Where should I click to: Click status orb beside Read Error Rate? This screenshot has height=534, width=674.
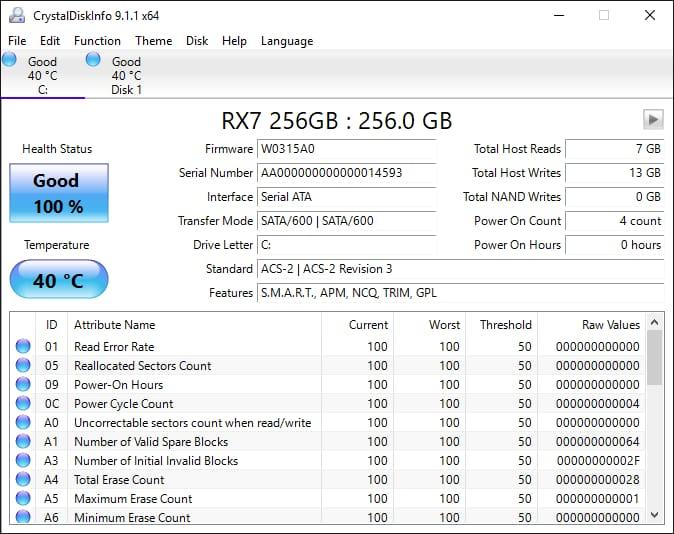pos(23,347)
